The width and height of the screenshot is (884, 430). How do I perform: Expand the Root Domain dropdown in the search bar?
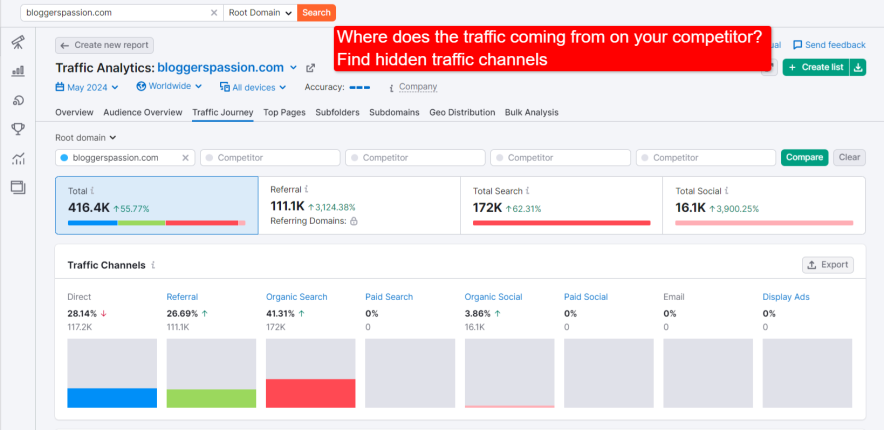[x=260, y=13]
